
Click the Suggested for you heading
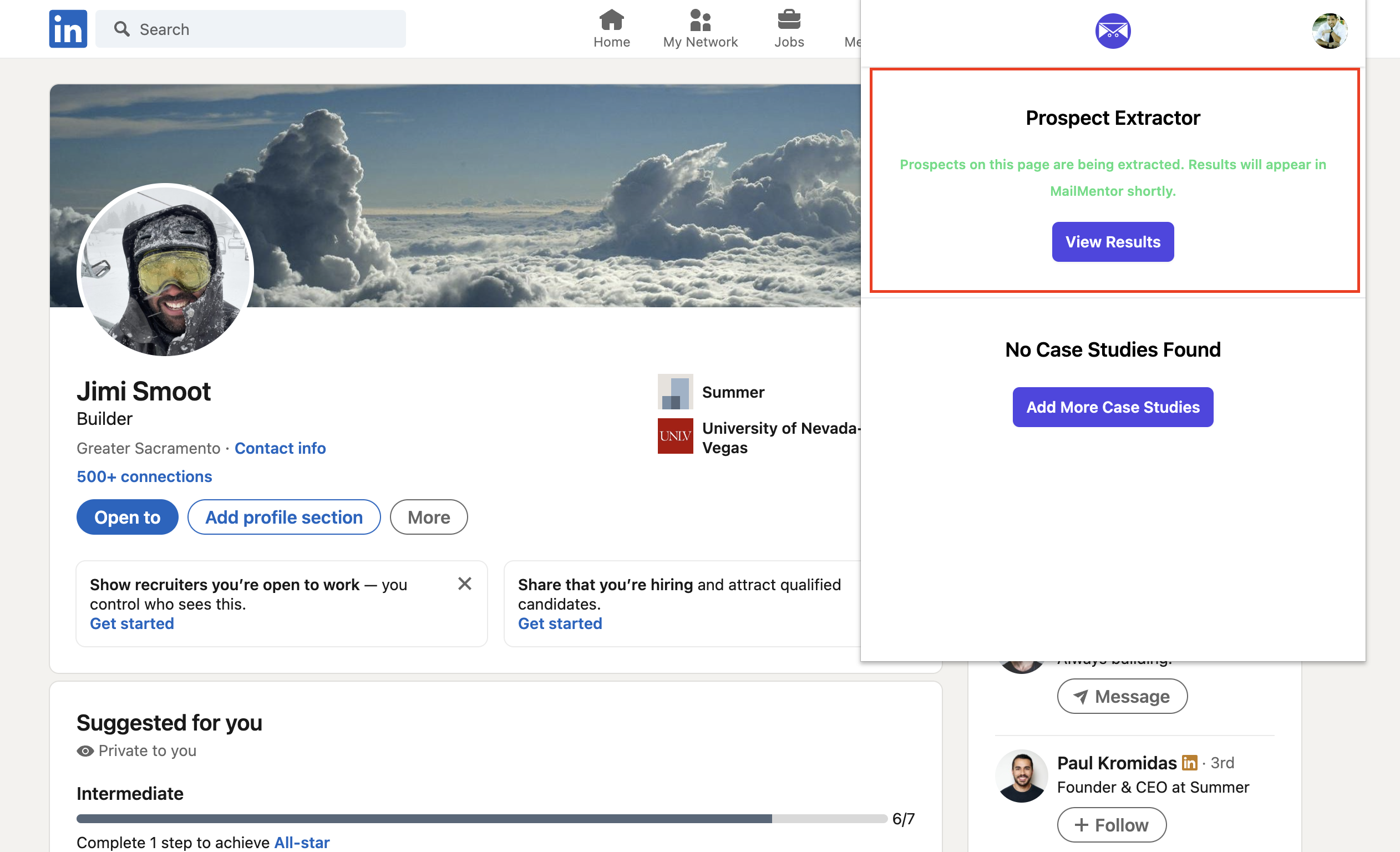(x=169, y=723)
